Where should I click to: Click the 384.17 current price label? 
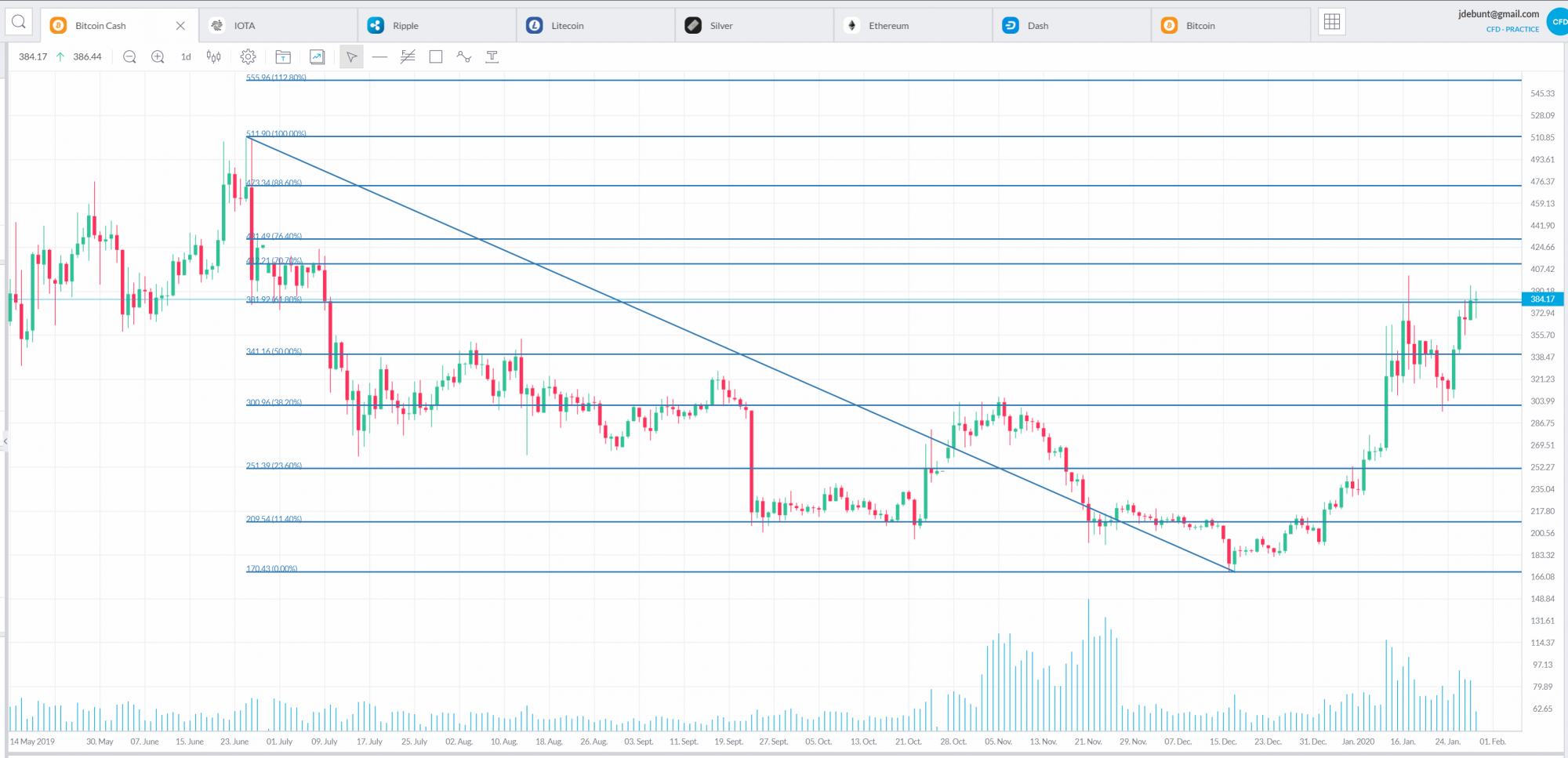tap(1542, 299)
